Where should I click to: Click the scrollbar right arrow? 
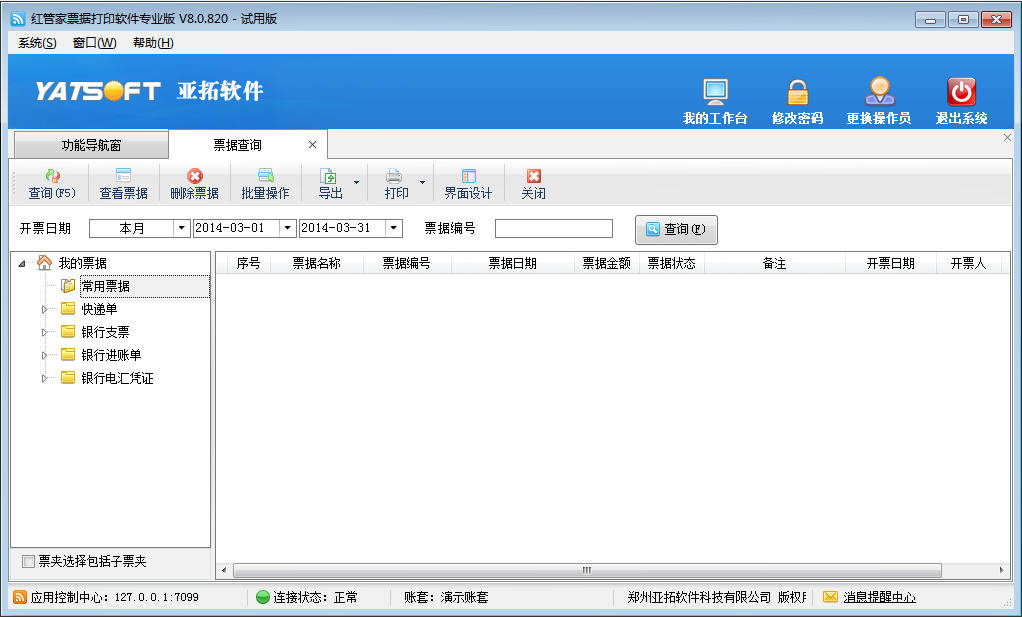pyautogui.click(x=1002, y=570)
